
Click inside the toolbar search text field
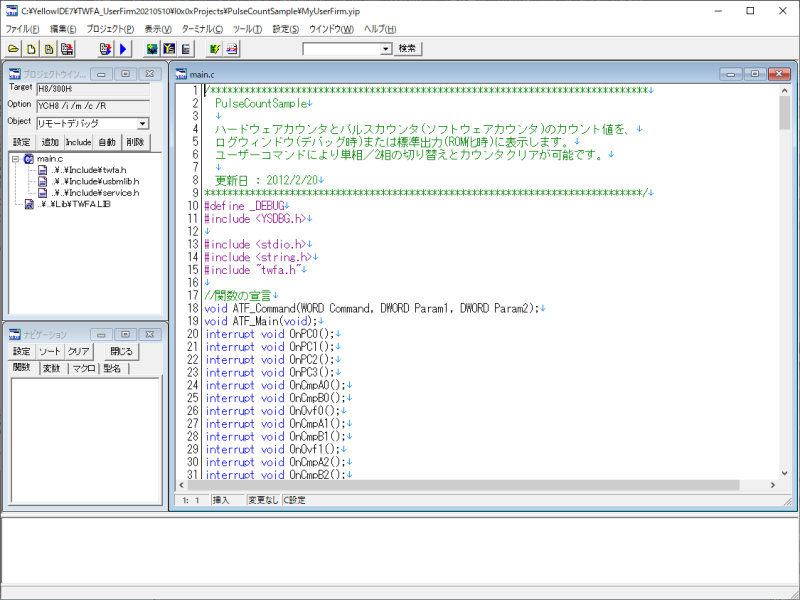(x=342, y=49)
